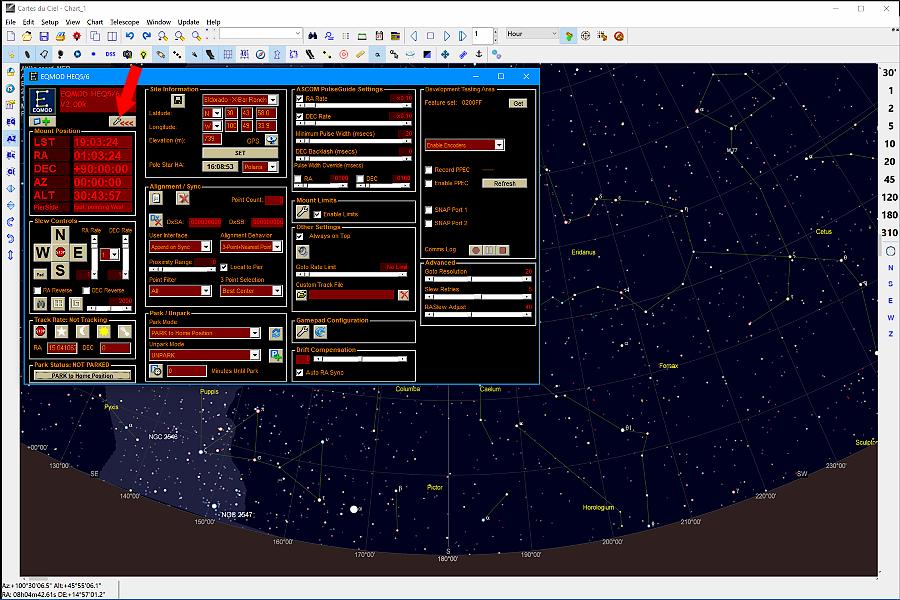Image resolution: width=900 pixels, height=600 pixels.
Task: Open the site name dropdown showing Eldorado
Action: [240, 99]
